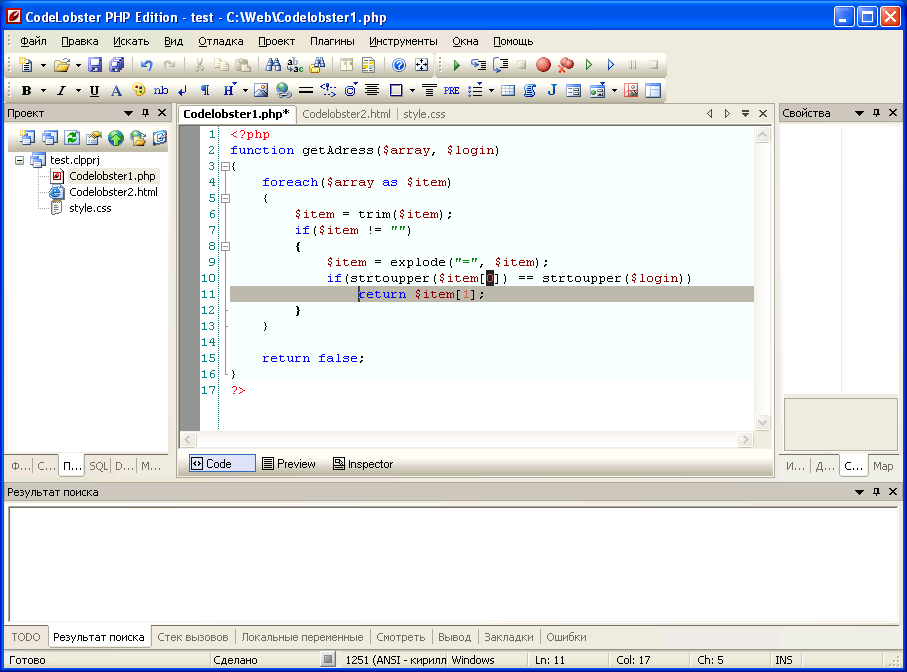907x672 pixels.
Task: Open the Плагины menu
Action: pos(332,42)
